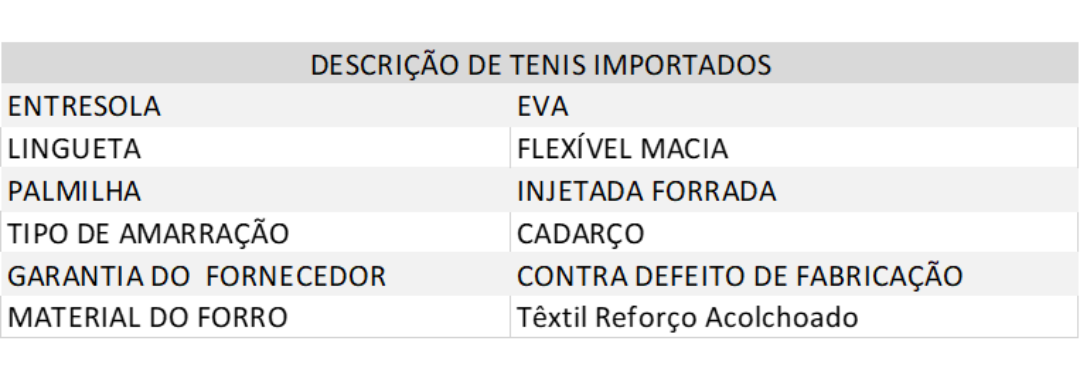Select the CADARÇO value cell
The height and width of the screenshot is (380, 1080).
[794, 233]
